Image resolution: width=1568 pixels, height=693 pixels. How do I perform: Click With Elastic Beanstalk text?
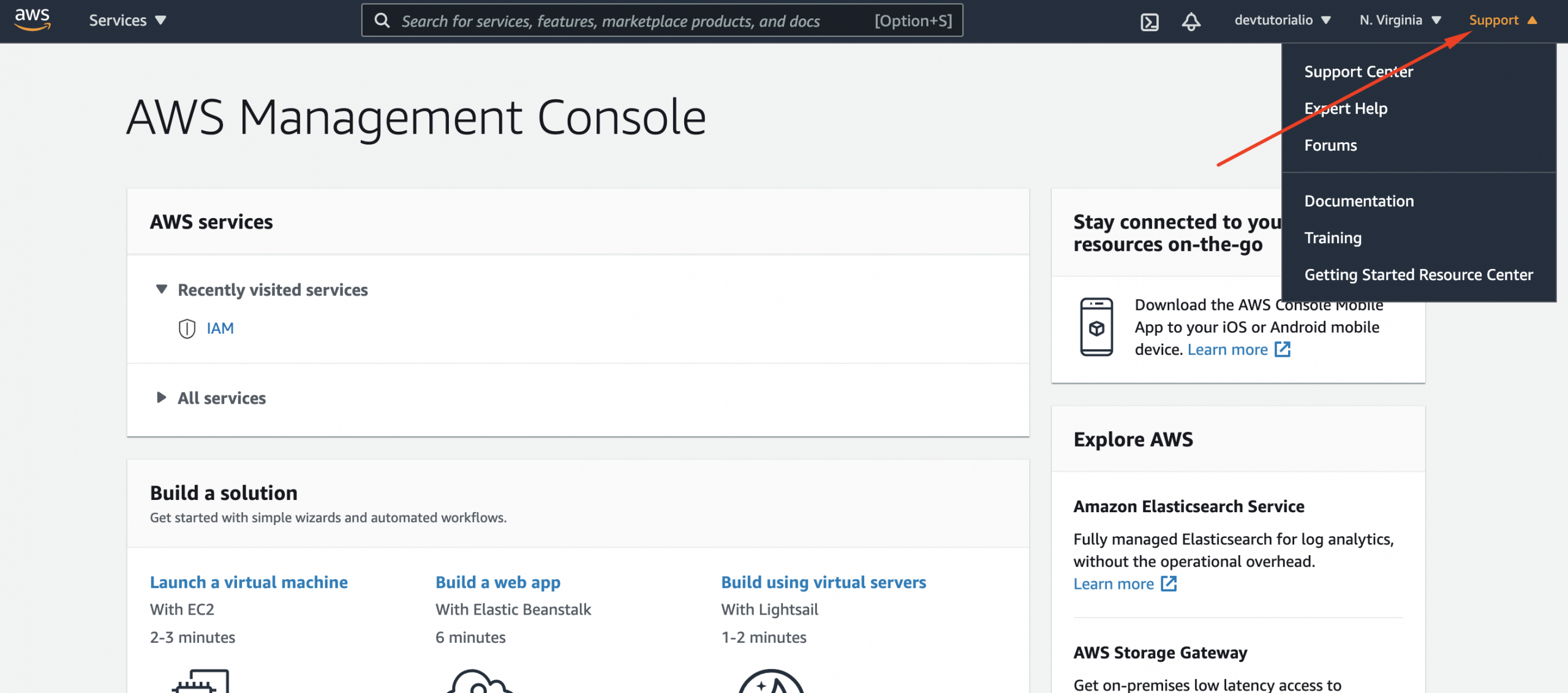tap(513, 610)
